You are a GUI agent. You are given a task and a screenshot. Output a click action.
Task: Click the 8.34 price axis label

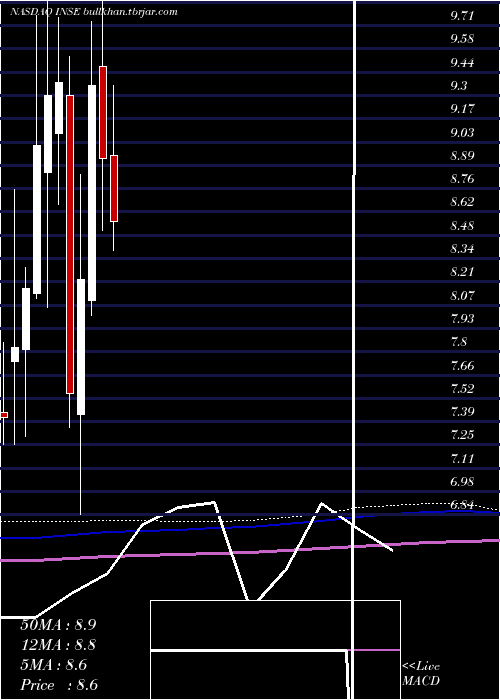coord(462,249)
